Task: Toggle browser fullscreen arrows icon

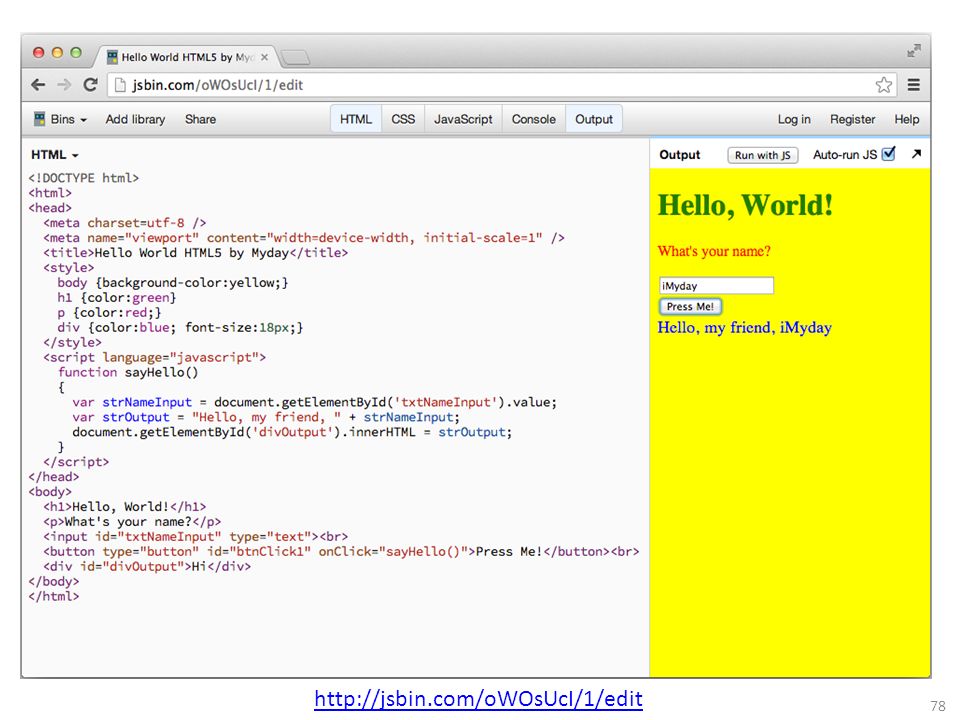Action: (914, 51)
